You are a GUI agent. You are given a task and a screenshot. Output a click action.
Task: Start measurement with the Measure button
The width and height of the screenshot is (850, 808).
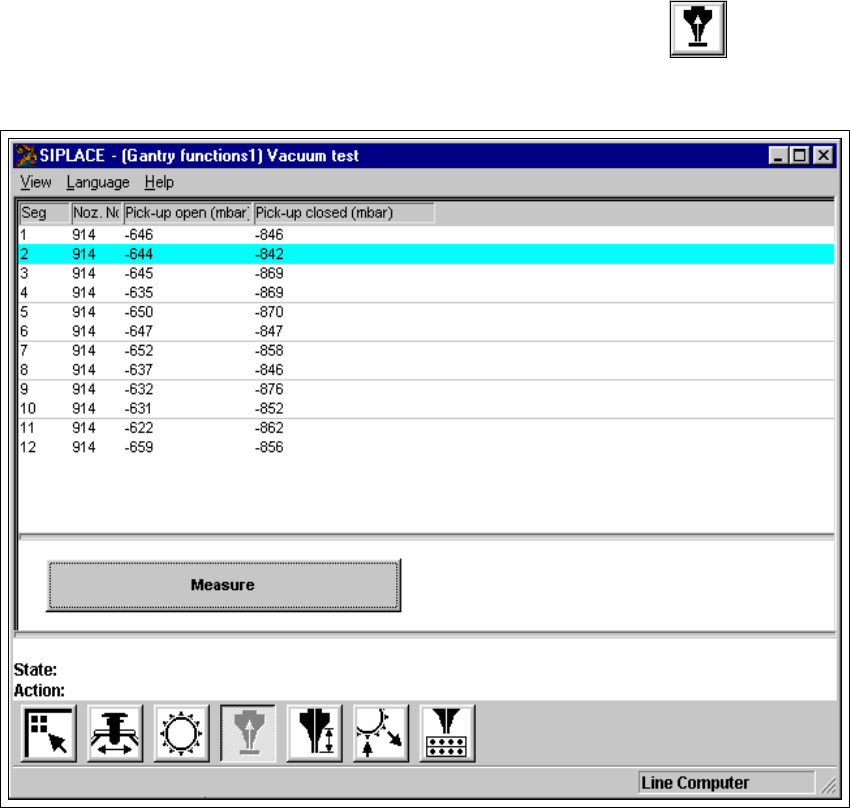(223, 585)
